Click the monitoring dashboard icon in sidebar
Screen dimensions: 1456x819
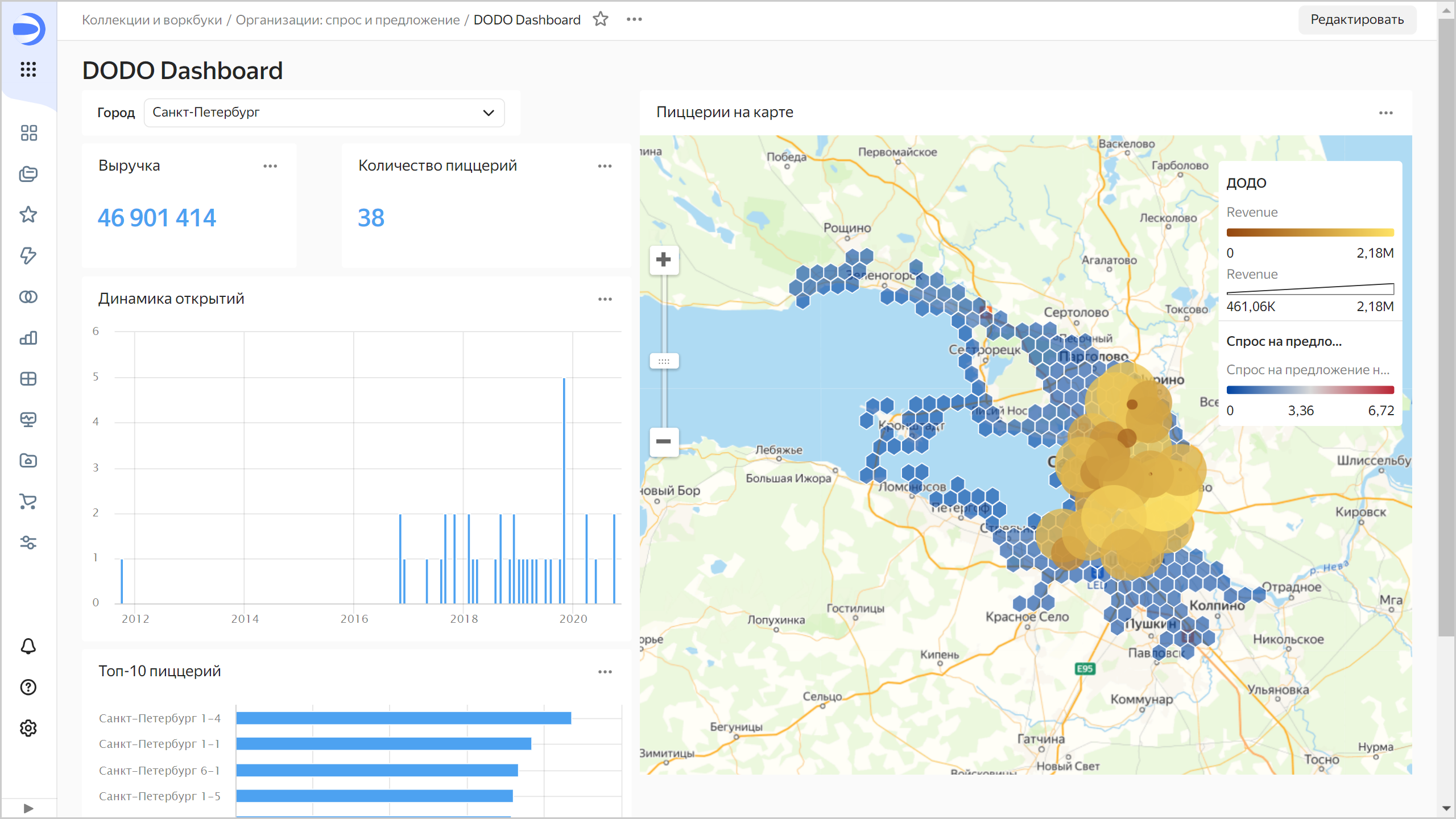(28, 420)
